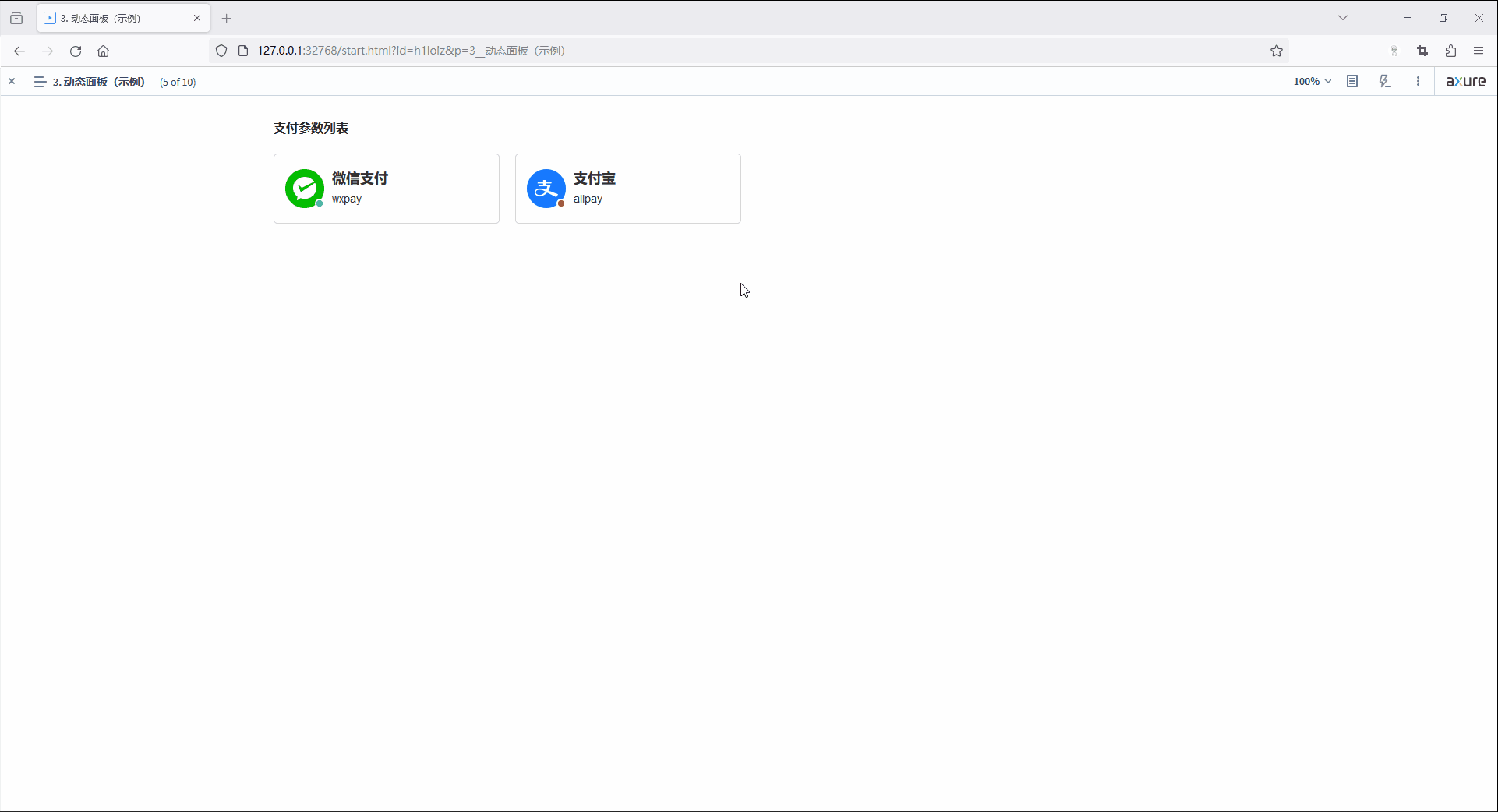The height and width of the screenshot is (812, 1498).
Task: Select the 支付宝 alipay card
Action: [655, 189]
